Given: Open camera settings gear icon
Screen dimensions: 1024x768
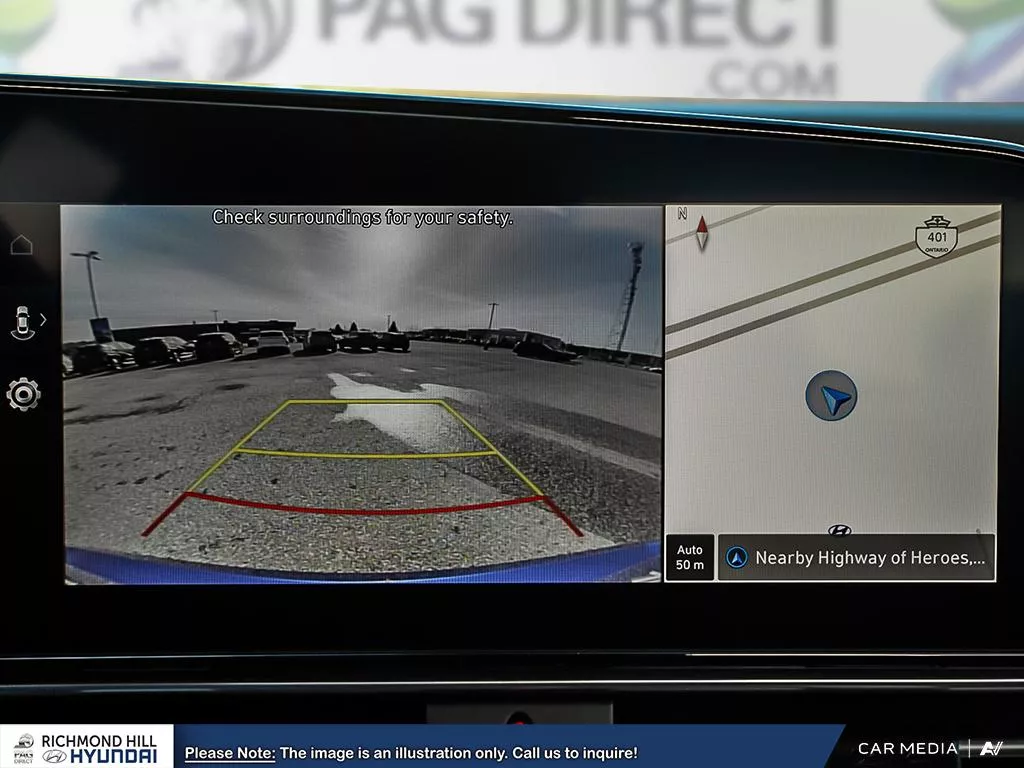Looking at the screenshot, I should pos(24,394).
